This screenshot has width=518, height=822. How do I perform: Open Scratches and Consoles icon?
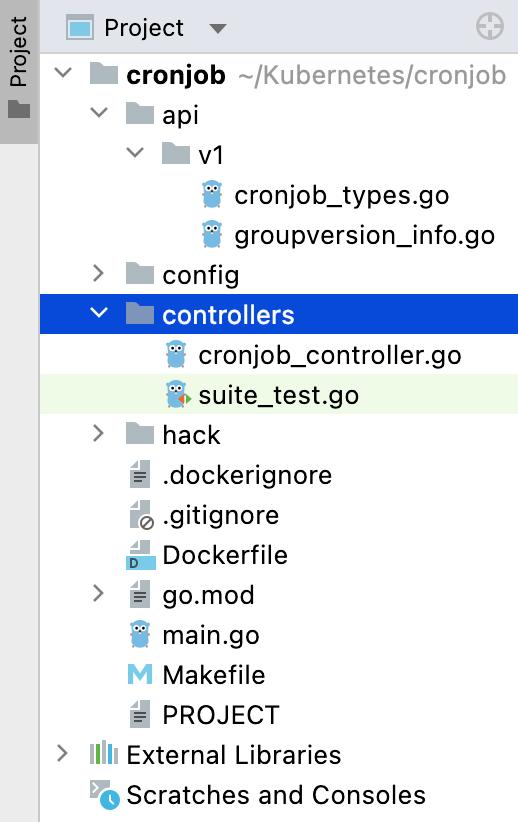[104, 795]
